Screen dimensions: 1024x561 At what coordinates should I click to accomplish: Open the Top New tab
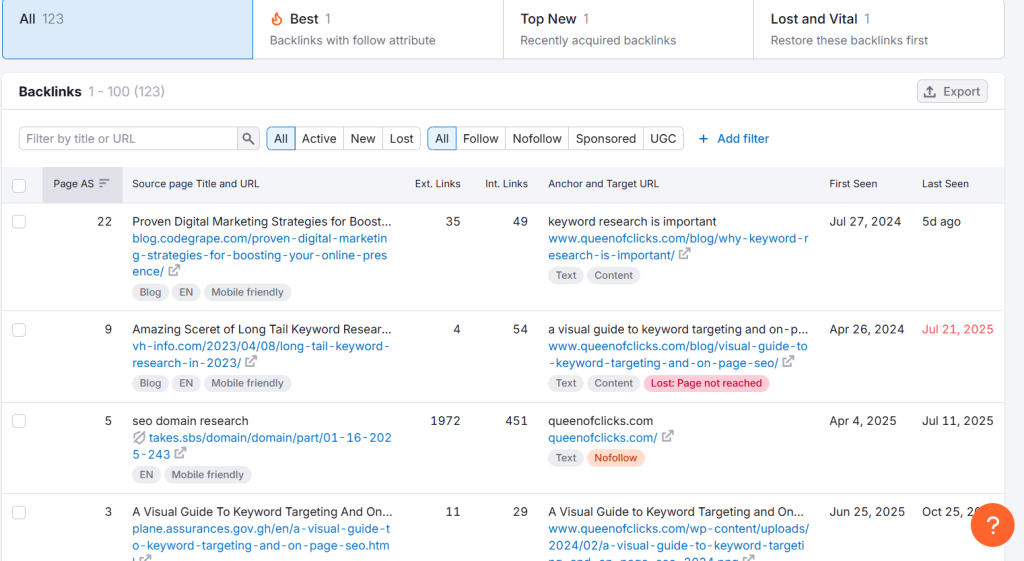pos(628,29)
